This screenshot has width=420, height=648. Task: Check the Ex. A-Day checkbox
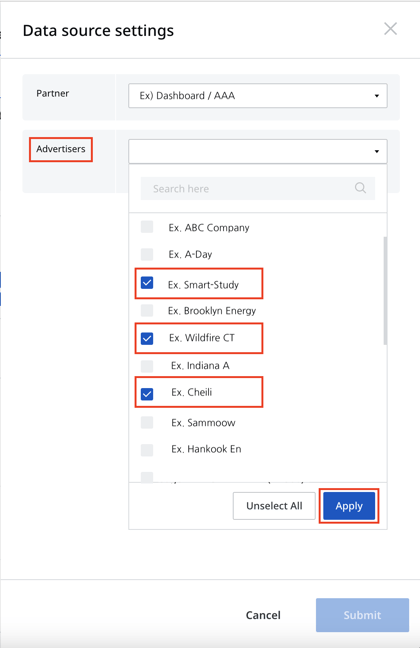tap(147, 254)
